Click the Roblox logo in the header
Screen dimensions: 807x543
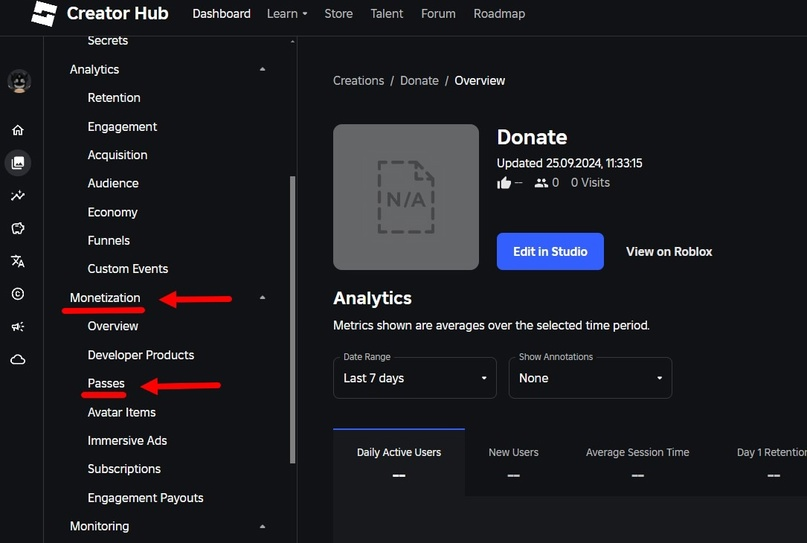coord(43,14)
